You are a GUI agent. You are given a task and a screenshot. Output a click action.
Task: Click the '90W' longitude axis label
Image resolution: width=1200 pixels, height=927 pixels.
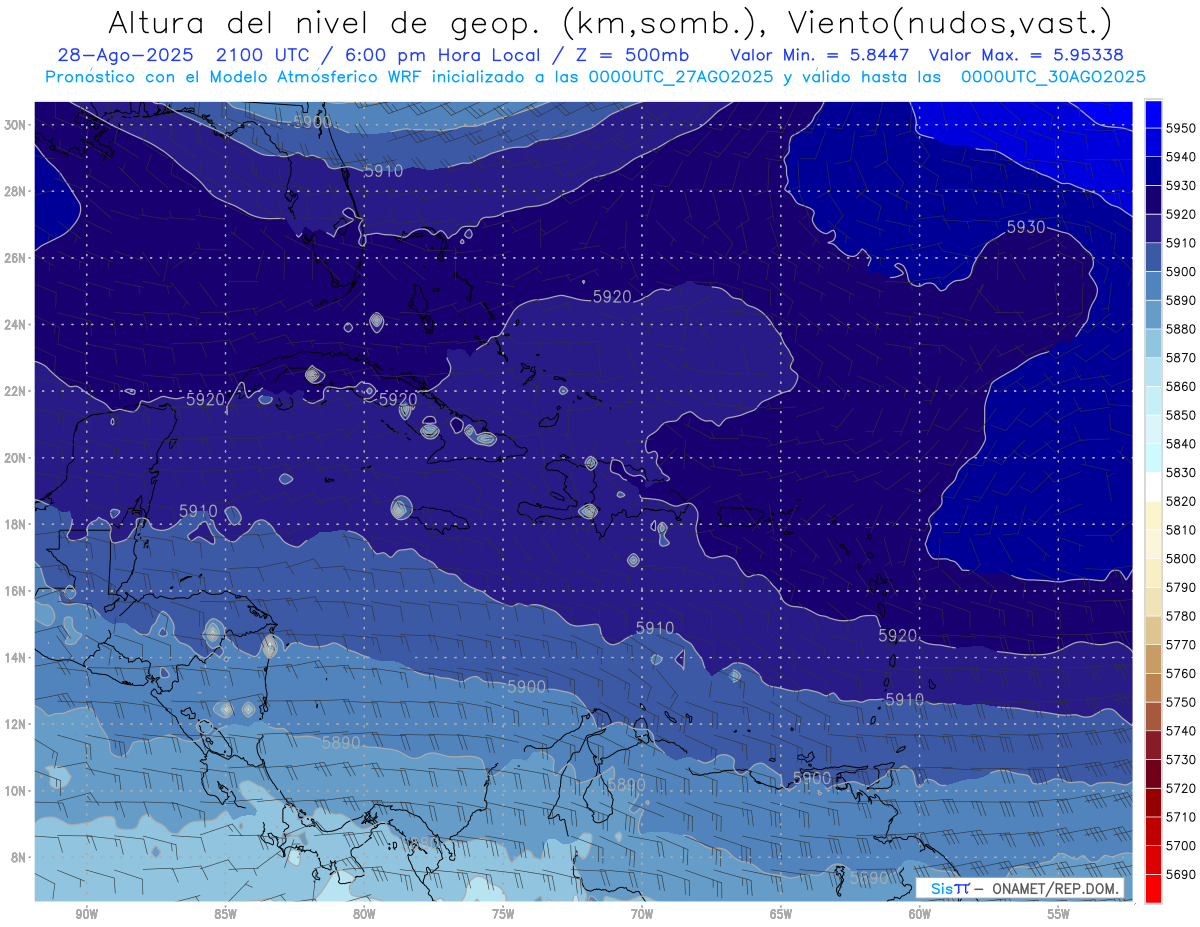tap(86, 915)
